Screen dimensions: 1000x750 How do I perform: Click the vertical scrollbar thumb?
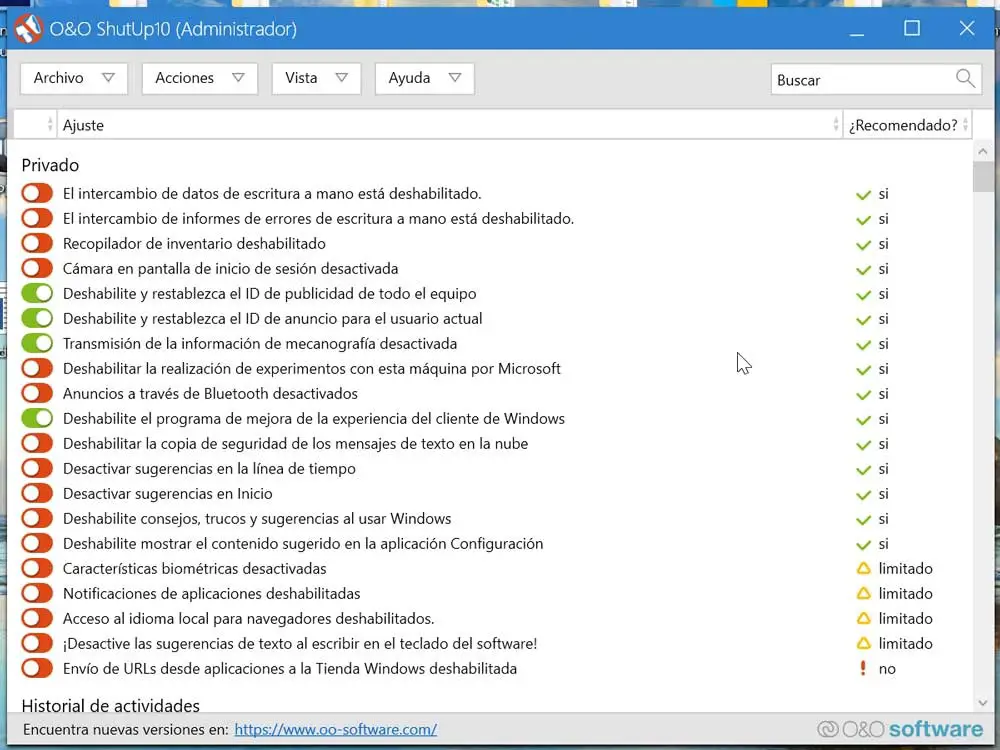982,176
